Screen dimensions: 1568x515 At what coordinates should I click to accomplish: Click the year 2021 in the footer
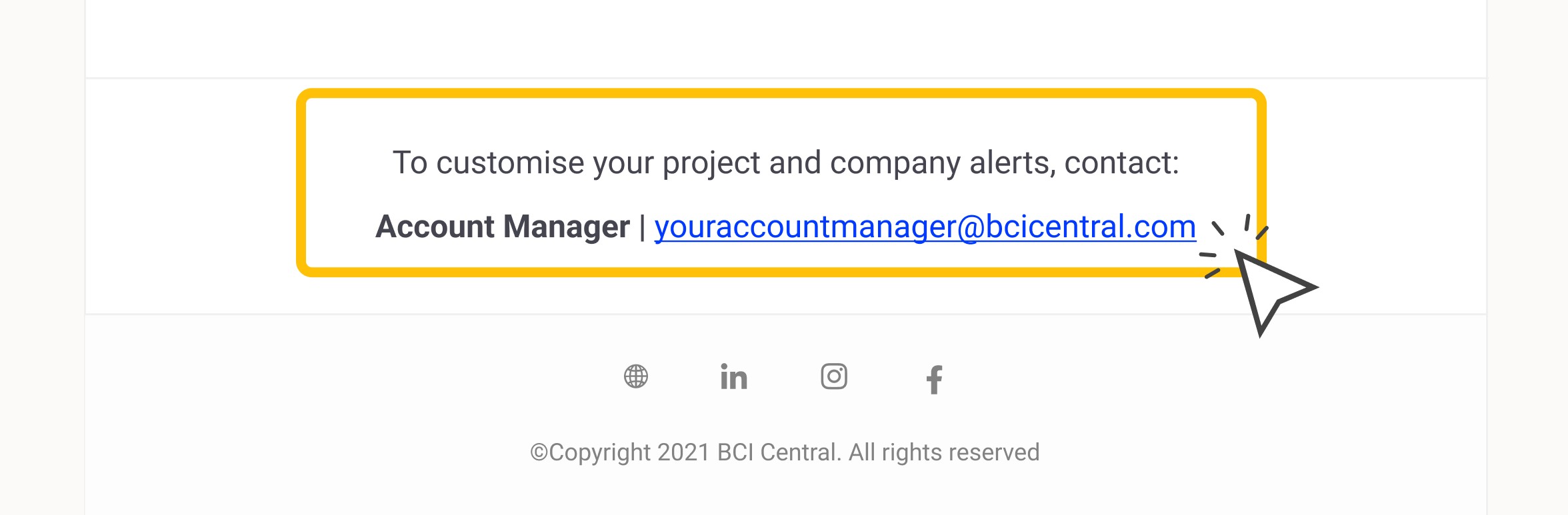(683, 452)
